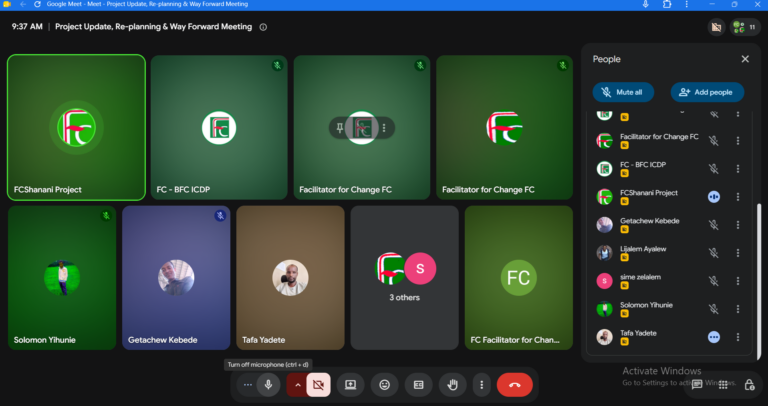The width and height of the screenshot is (768, 406).
Task: Open more actions for FCShanani Project row
Action: pos(738,197)
